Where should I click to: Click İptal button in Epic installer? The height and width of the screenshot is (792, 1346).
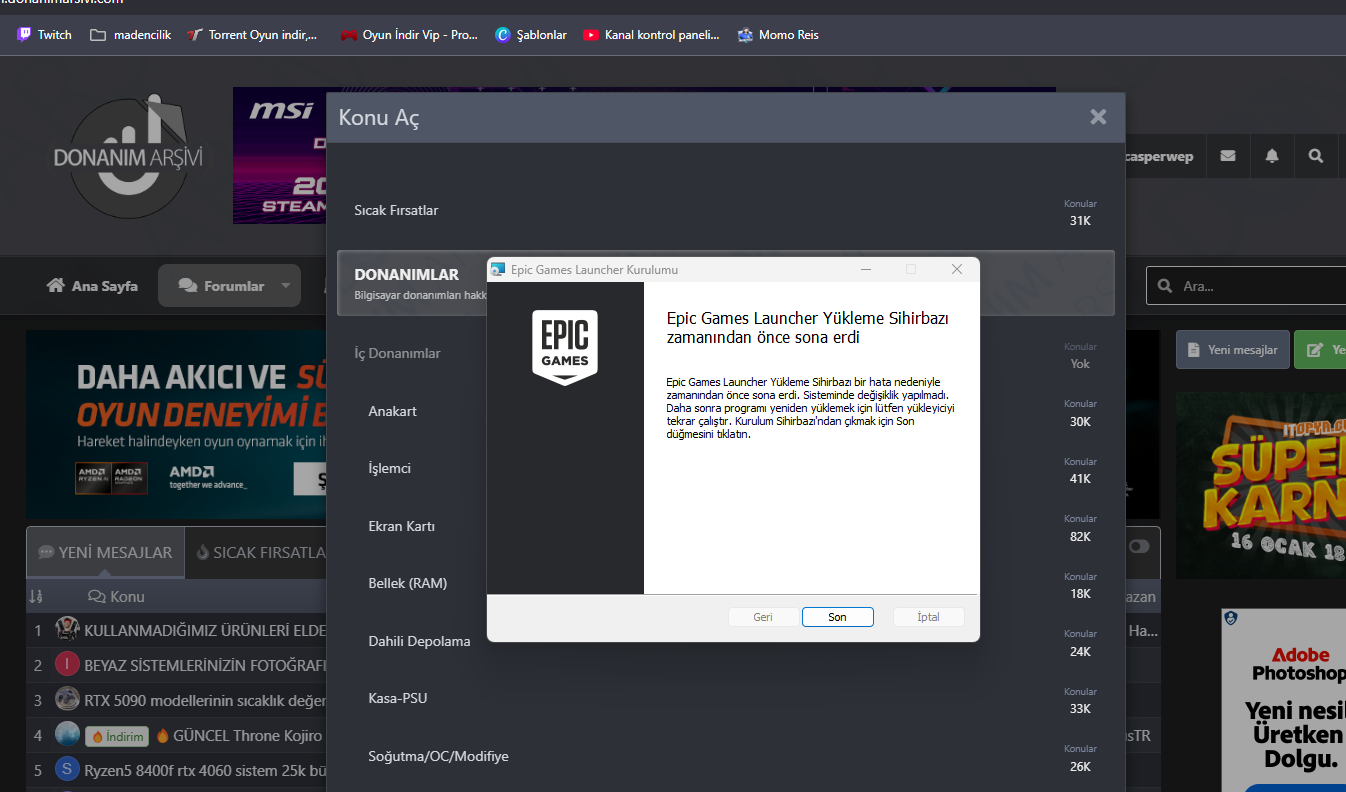[928, 617]
